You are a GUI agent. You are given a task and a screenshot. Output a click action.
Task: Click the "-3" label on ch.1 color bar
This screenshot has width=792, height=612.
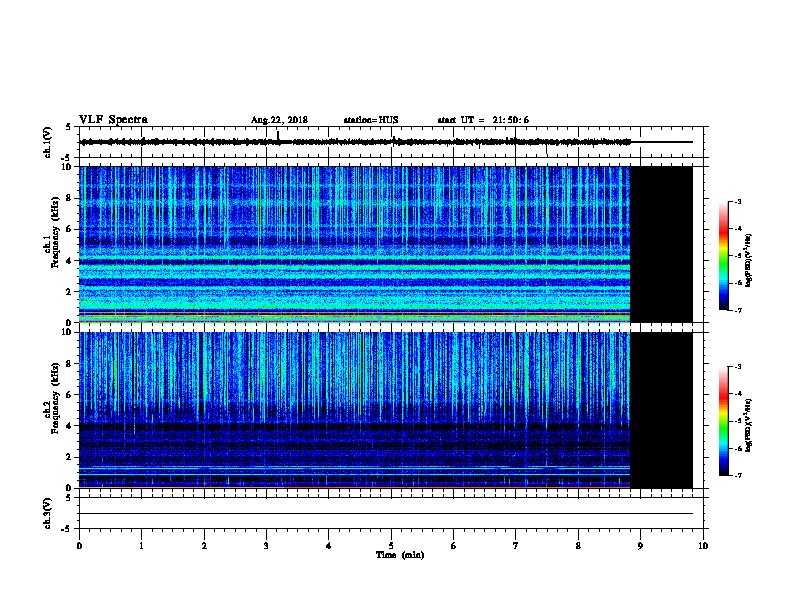coord(738,201)
